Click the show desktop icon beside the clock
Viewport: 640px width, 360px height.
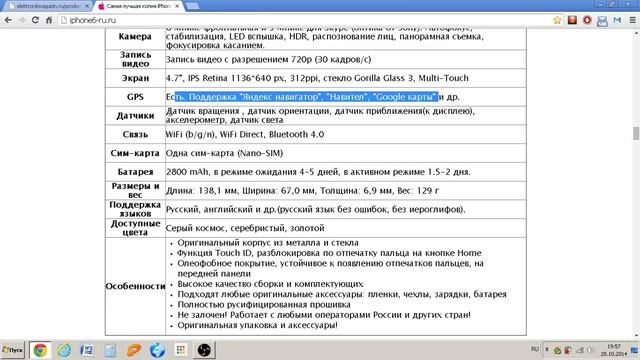tap(635, 350)
